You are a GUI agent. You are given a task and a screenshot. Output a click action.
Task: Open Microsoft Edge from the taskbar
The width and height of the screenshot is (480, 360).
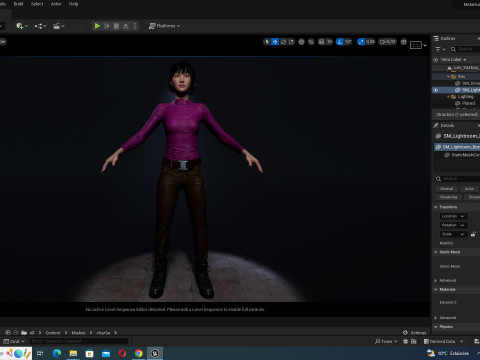57,353
